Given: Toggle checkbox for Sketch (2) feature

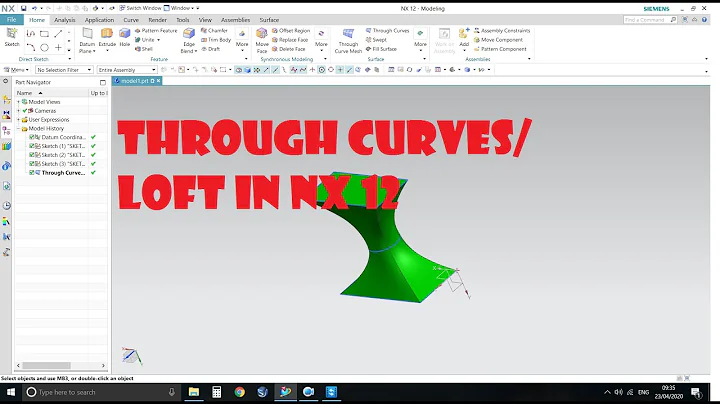Looking at the screenshot, I should pyautogui.click(x=32, y=155).
